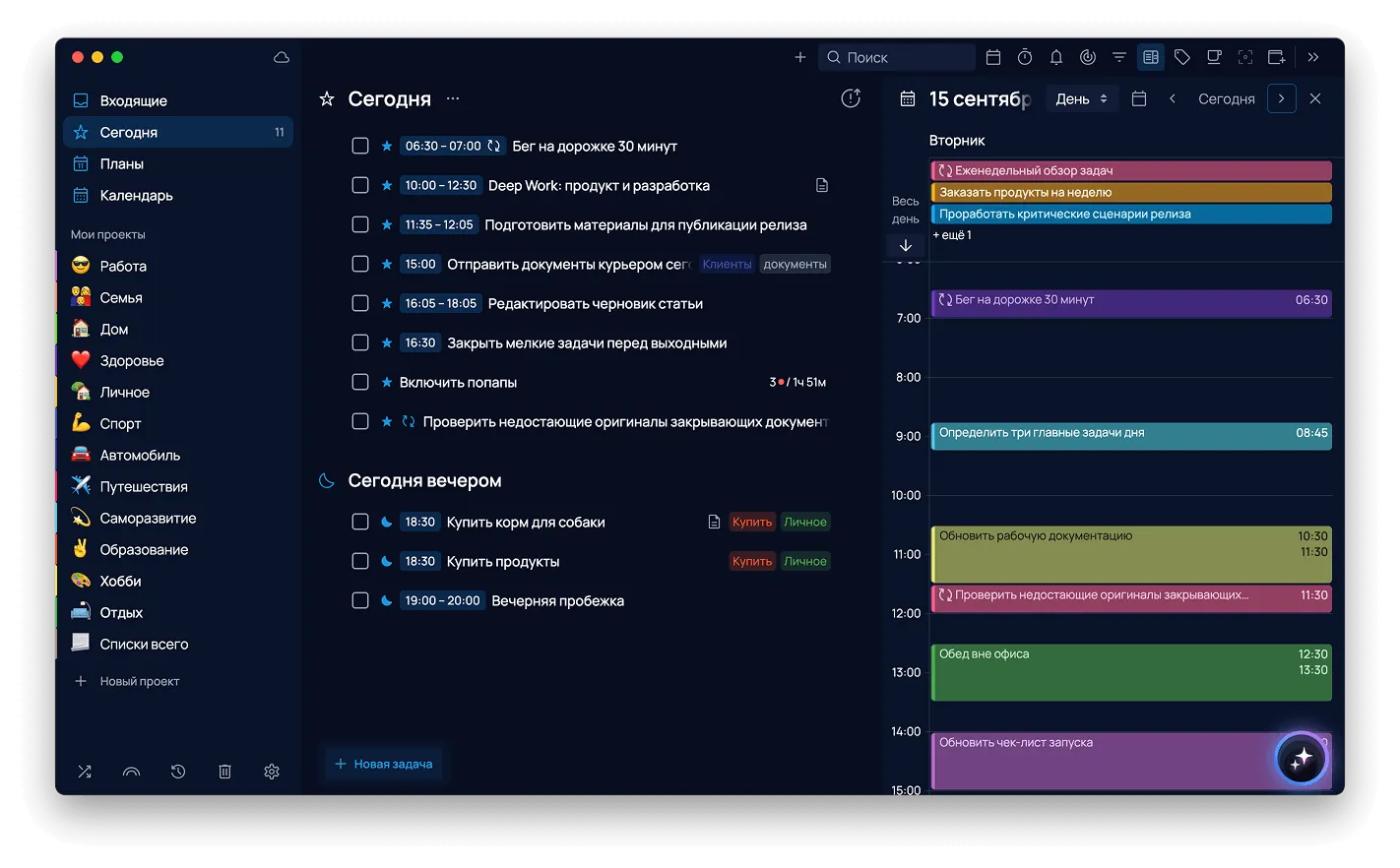Tick checkbox for 'Редактировать черновик статьи'
Image resolution: width=1400 pixels, height=868 pixels.
pyautogui.click(x=360, y=303)
